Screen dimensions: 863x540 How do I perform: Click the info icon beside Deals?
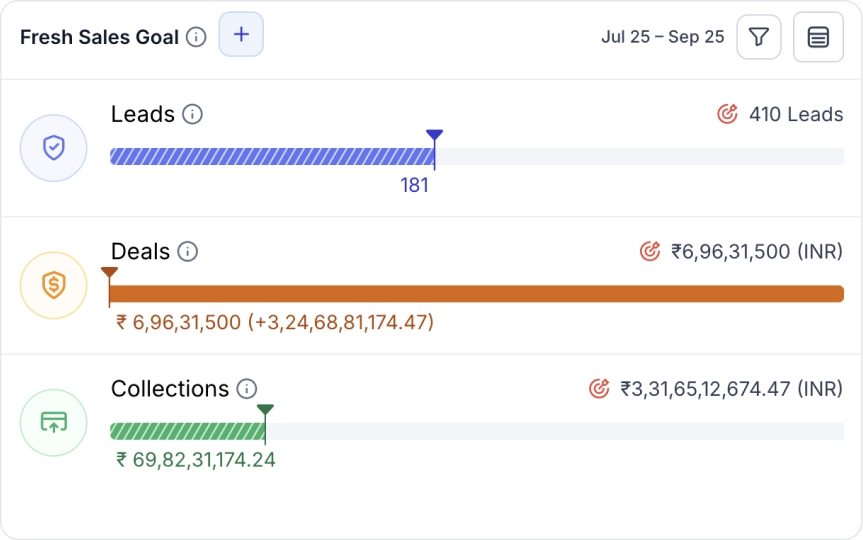pos(187,251)
